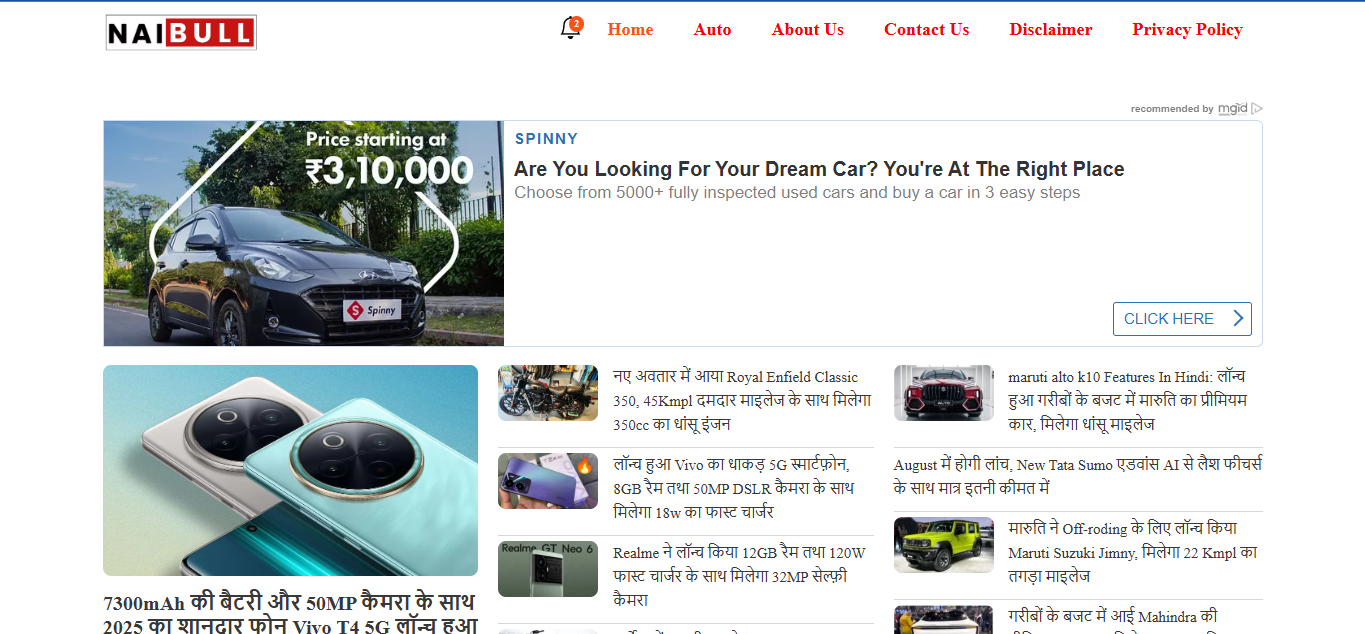The image size is (1365, 634).
Task: Click the Realme GT Neo 6 thumbnail
Action: (548, 569)
